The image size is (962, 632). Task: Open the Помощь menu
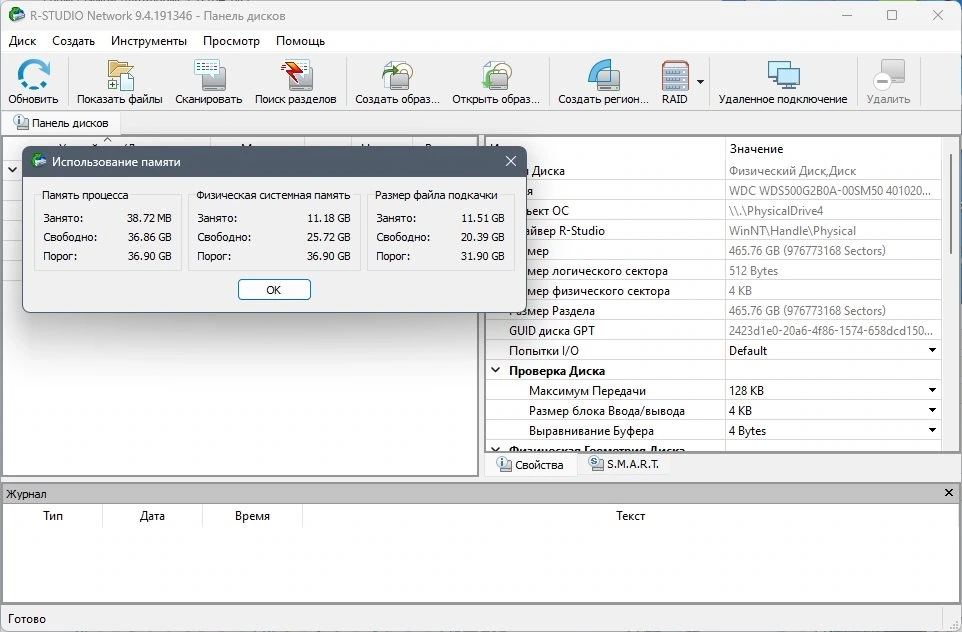click(301, 41)
